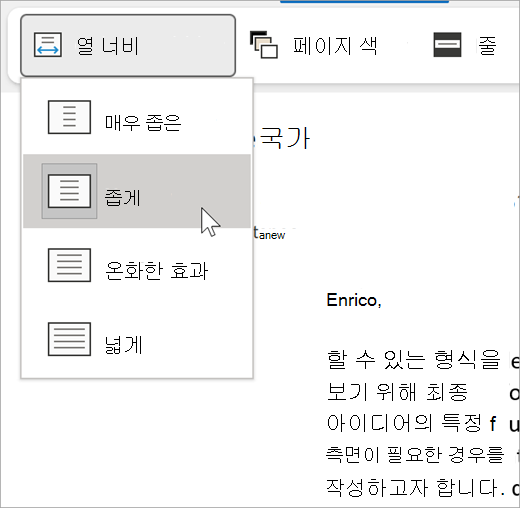
Task: Click the 넓게 wide column icon
Action: pos(69,339)
